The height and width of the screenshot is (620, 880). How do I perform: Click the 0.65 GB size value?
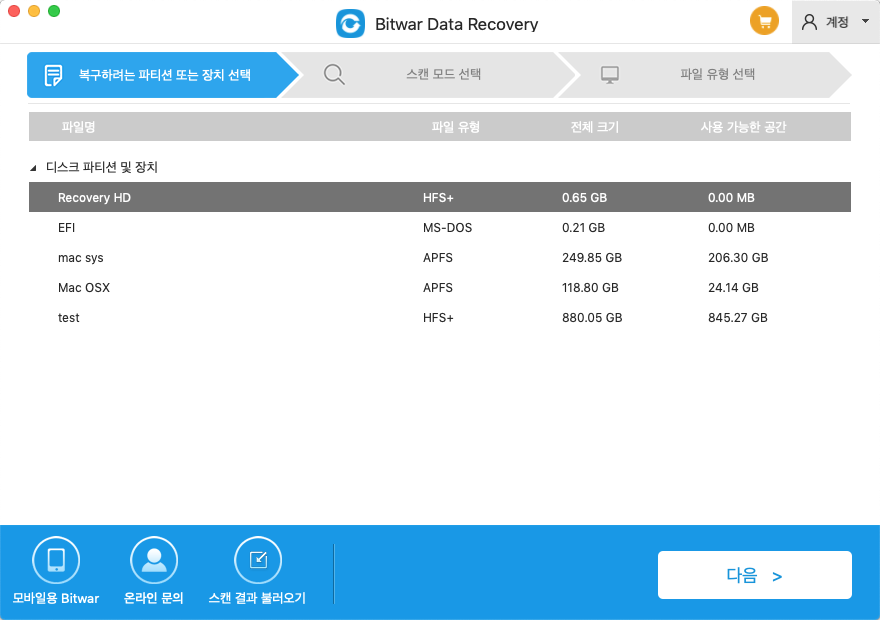[584, 198]
